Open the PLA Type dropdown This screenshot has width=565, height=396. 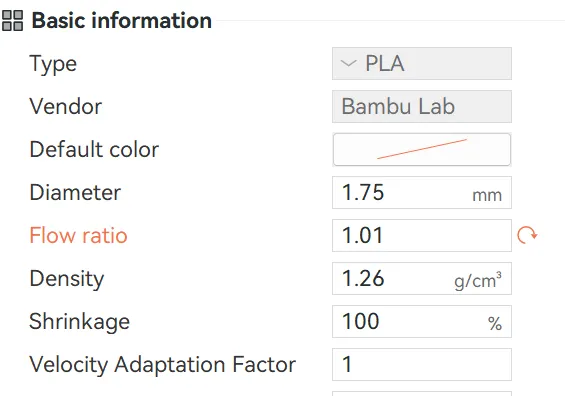click(x=422, y=63)
